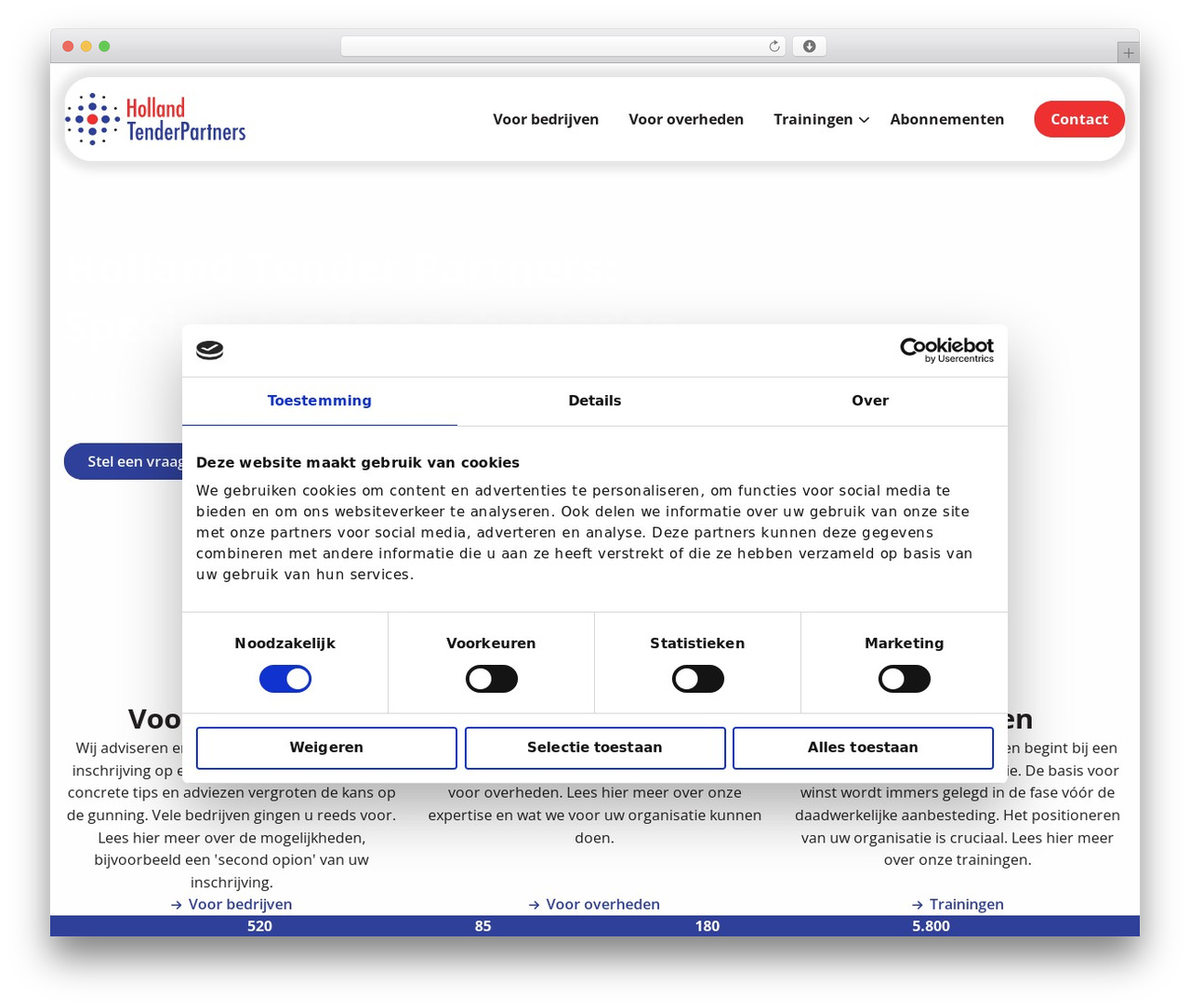Select the Toestemming tab
1190x1008 pixels.
pyautogui.click(x=320, y=401)
